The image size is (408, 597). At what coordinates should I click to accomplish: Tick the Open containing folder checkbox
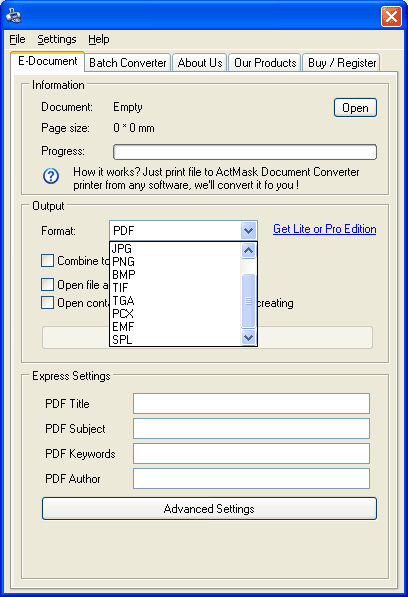tap(47, 303)
